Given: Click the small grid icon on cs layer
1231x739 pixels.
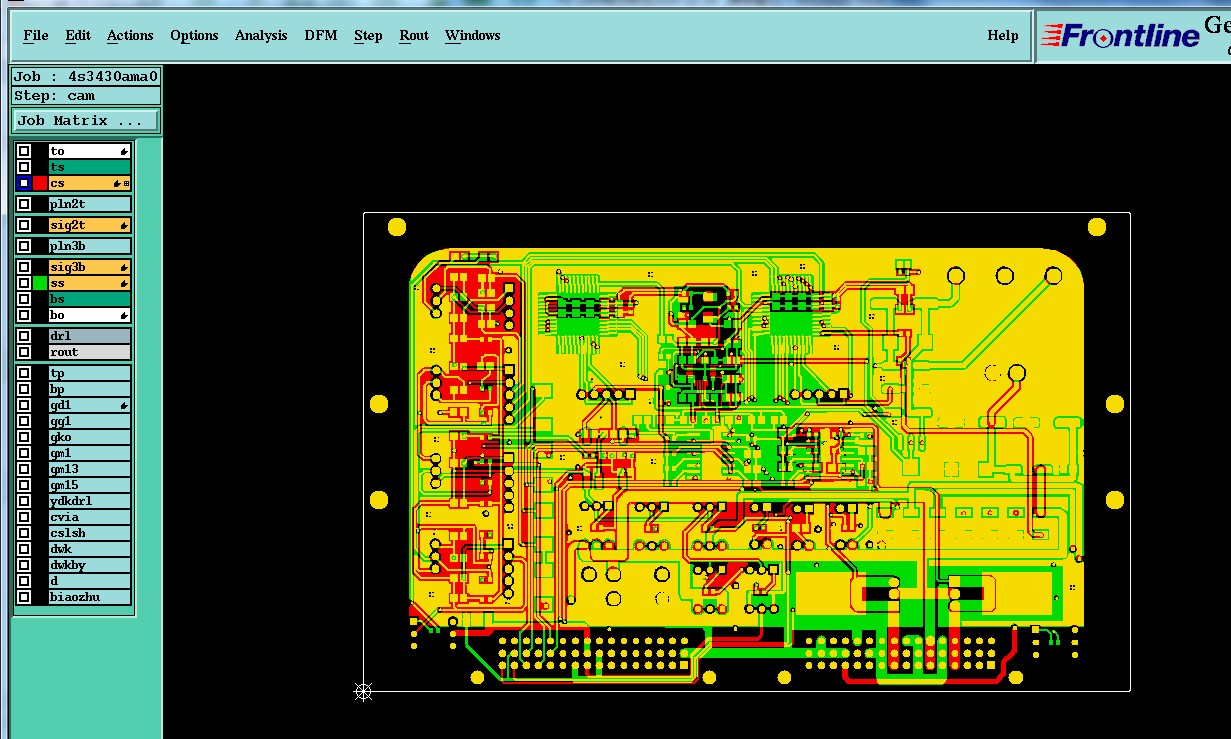Looking at the screenshot, I should tap(127, 184).
